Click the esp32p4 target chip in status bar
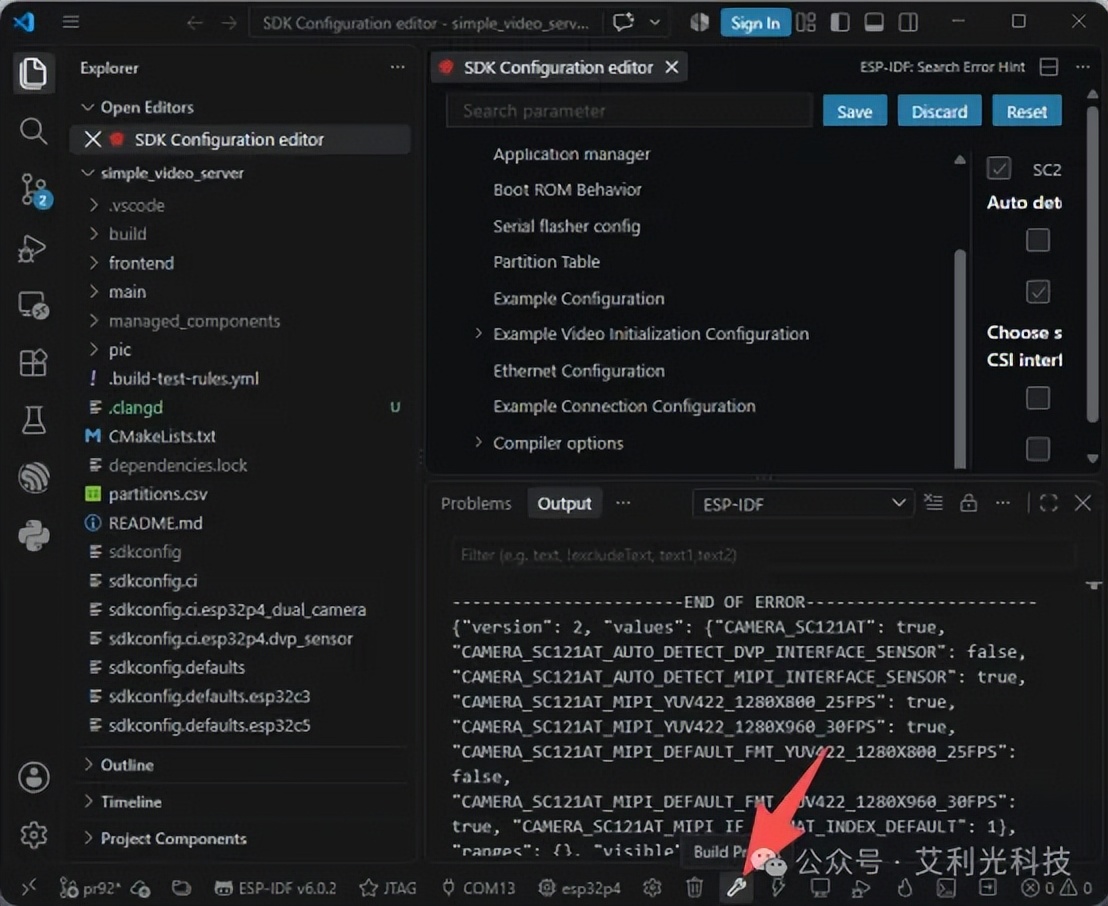Screen dimensions: 1108x906 point(579,888)
